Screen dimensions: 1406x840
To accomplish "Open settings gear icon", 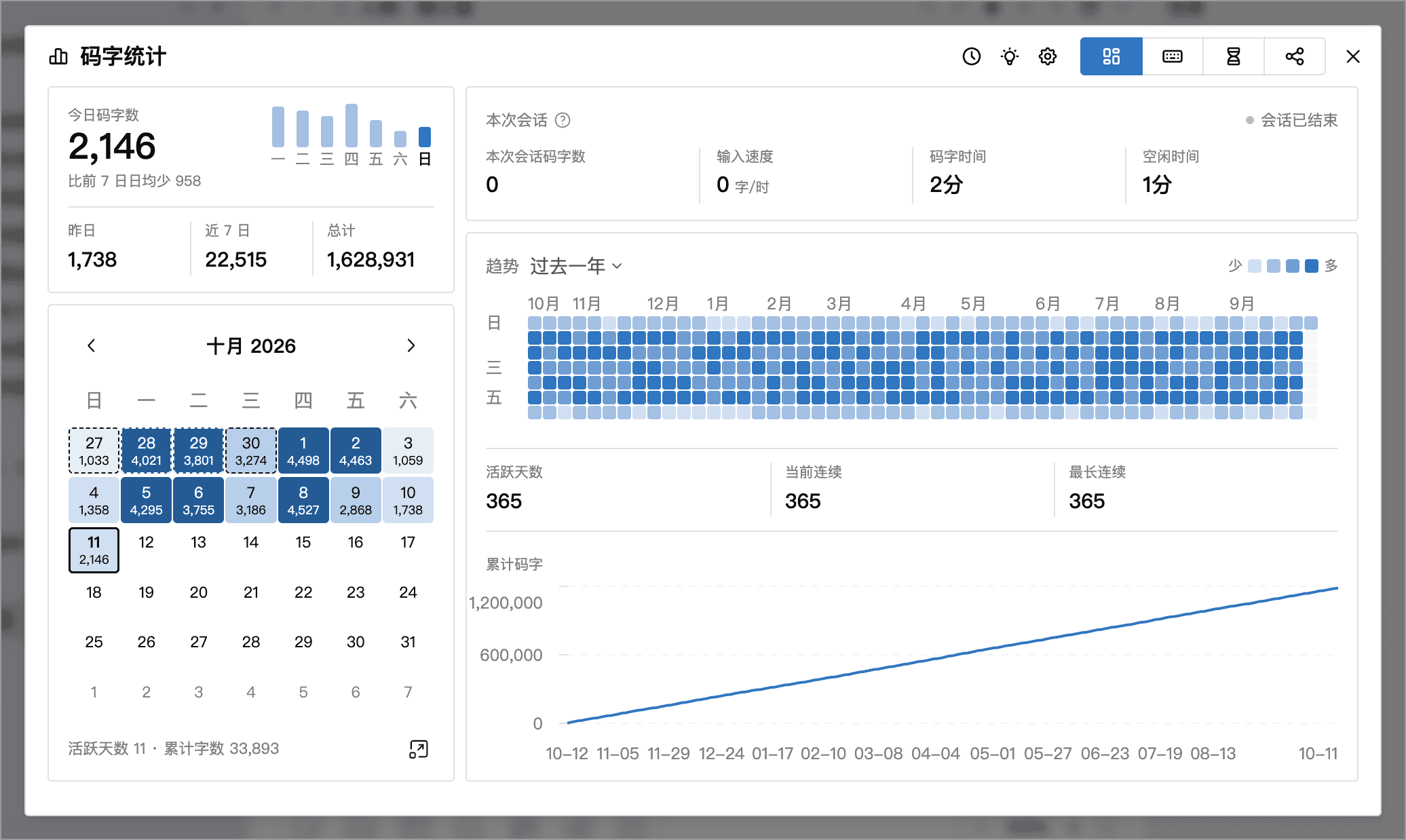I will (1048, 56).
